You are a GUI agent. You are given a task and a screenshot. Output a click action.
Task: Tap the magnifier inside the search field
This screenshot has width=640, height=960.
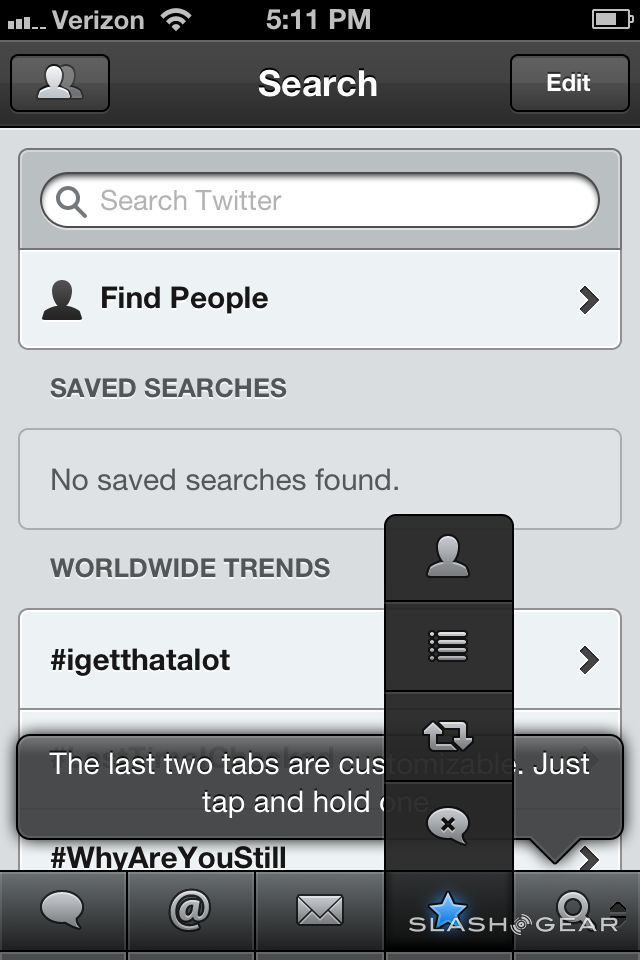(x=72, y=202)
